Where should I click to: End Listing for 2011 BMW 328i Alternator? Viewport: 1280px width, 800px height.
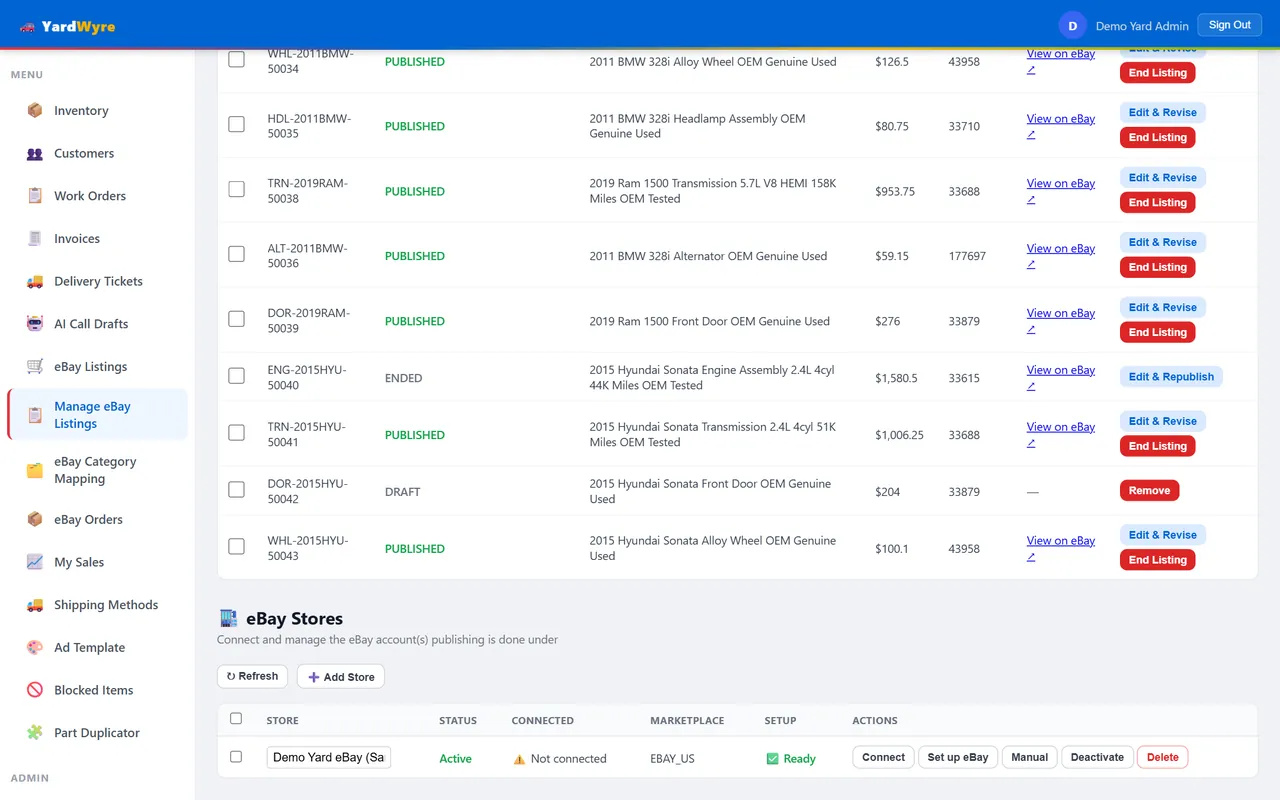point(1157,267)
